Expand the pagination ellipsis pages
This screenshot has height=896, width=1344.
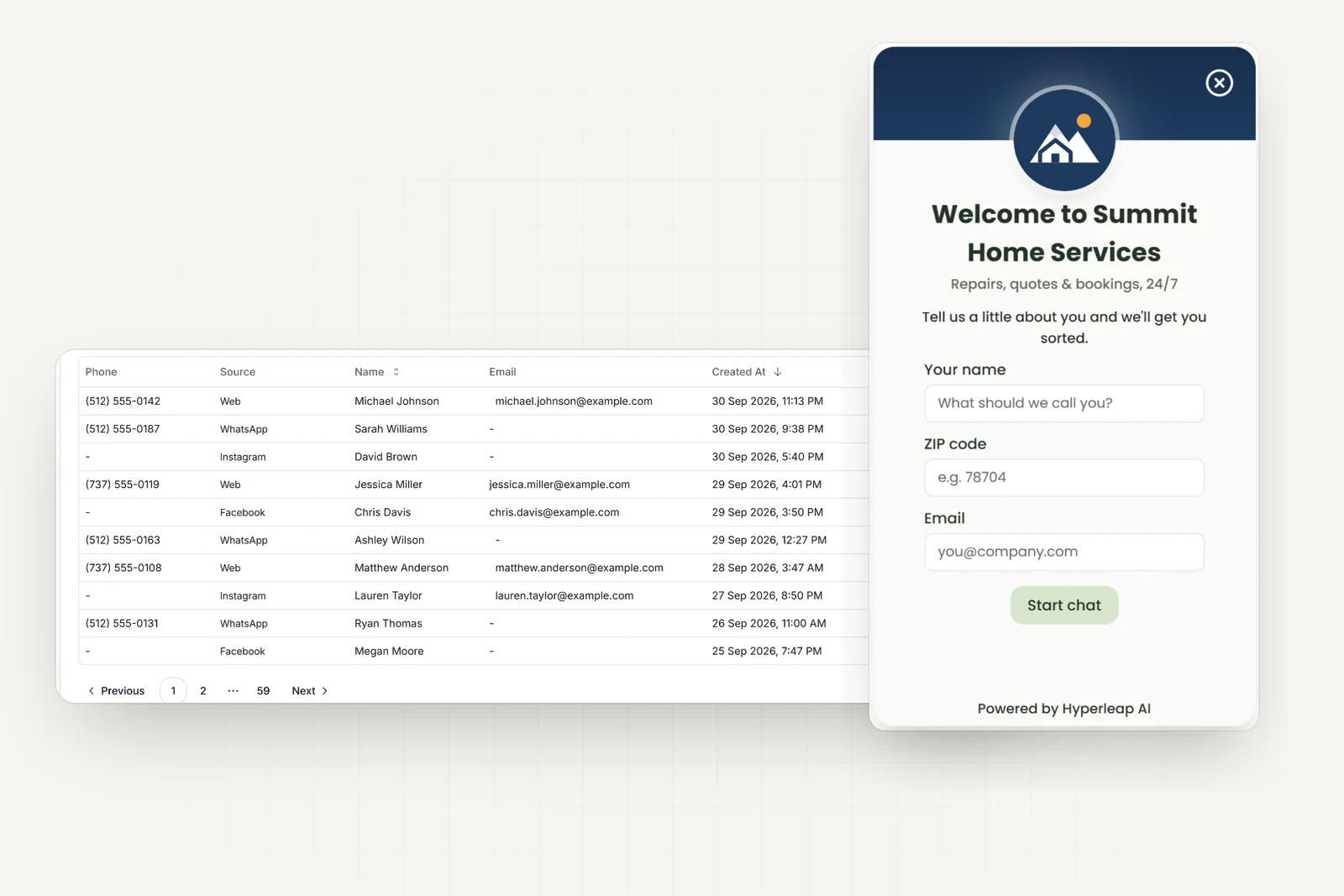pos(233,691)
